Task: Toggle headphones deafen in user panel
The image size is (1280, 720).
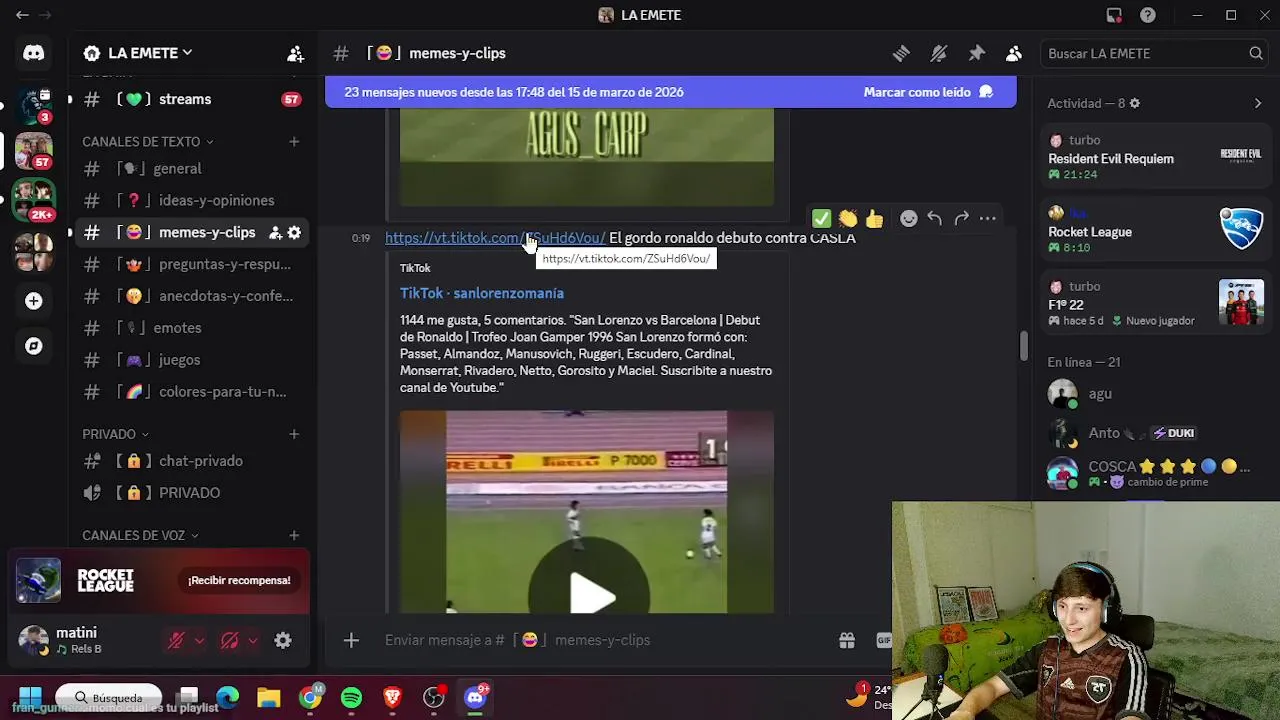Action: (230, 641)
